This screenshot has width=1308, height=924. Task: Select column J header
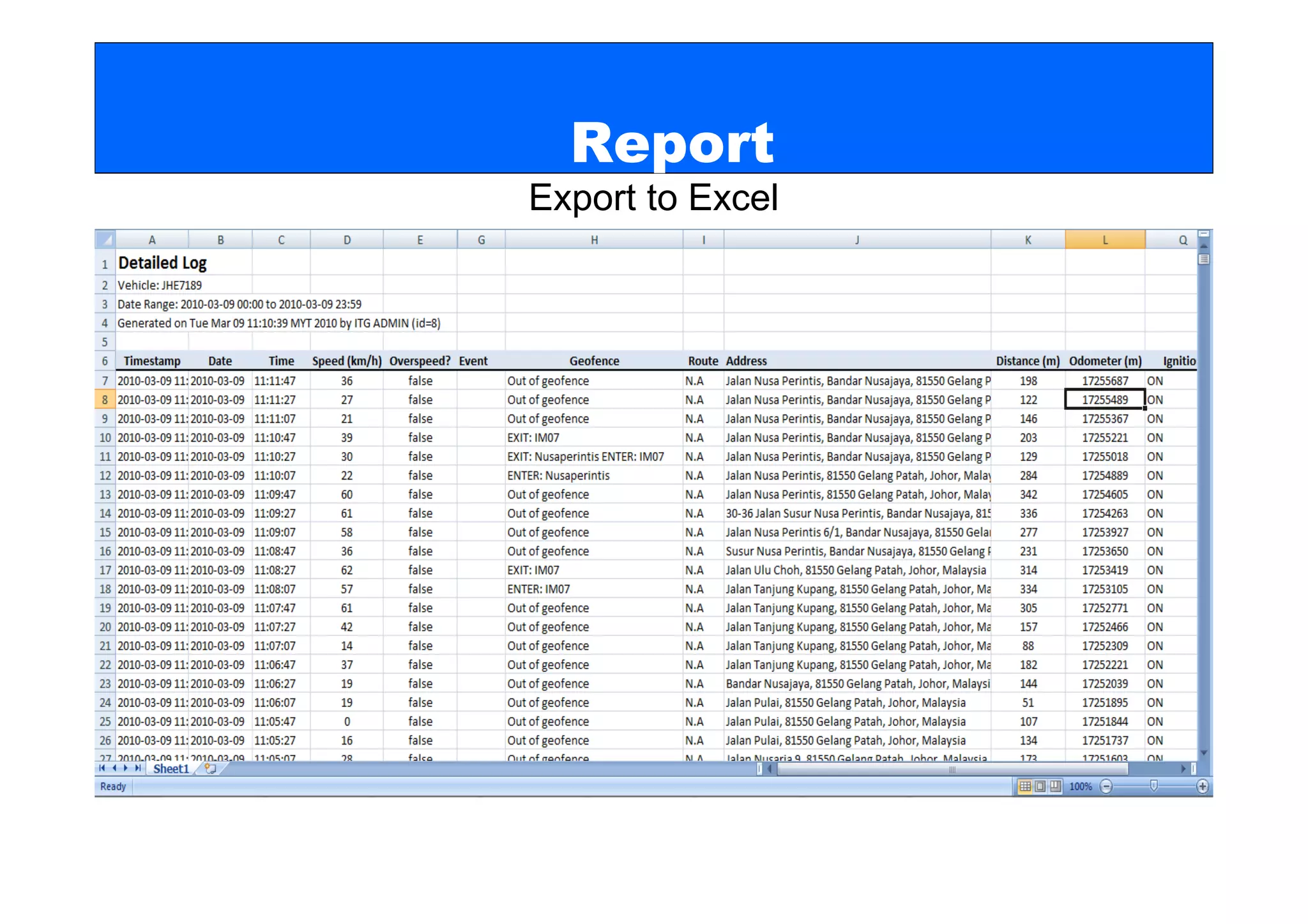point(857,240)
